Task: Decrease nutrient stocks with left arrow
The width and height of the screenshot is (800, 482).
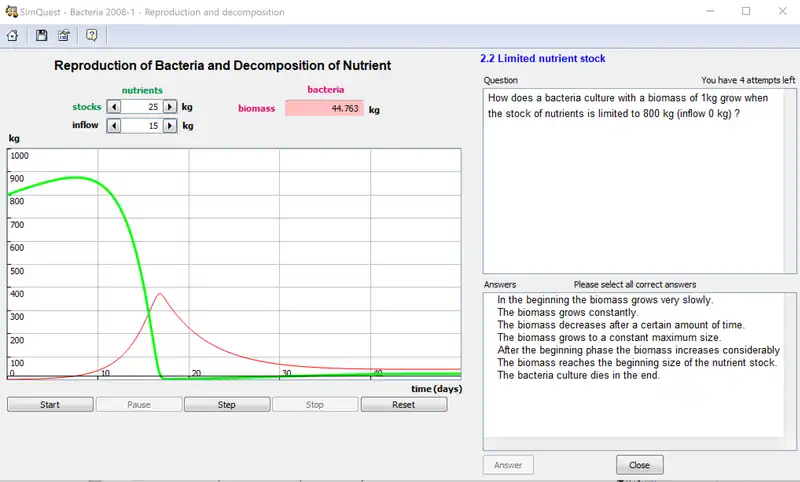Action: click(x=113, y=107)
